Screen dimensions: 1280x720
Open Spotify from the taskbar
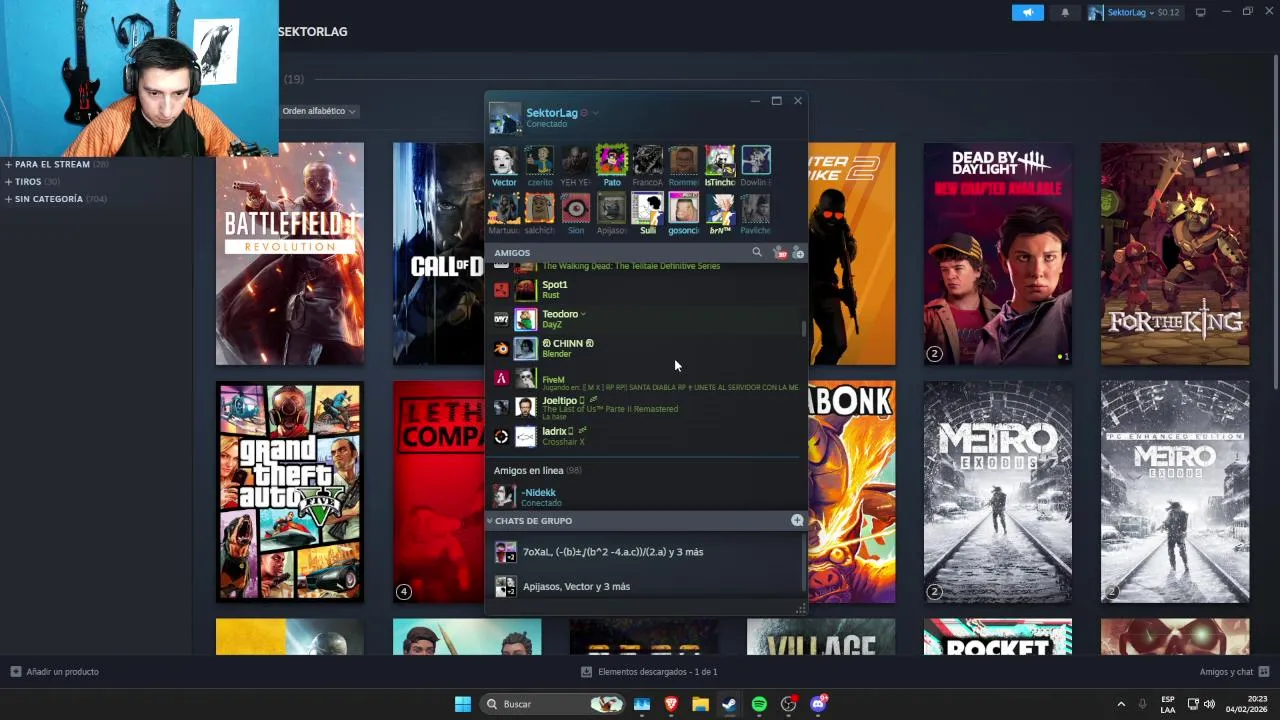pos(759,704)
